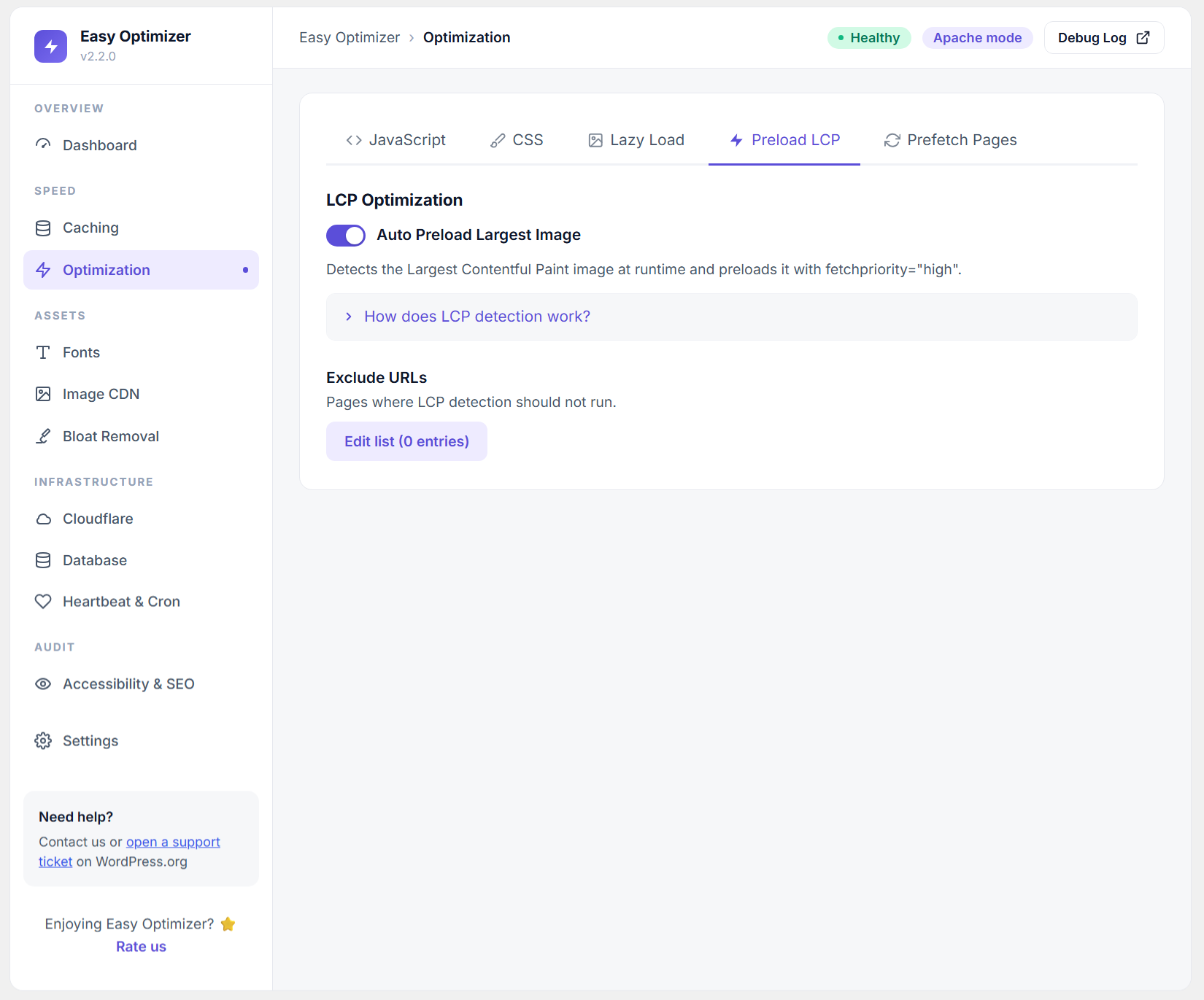This screenshot has width=1204, height=1000.
Task: Open Accessibility & SEO audit
Action: 141,684
